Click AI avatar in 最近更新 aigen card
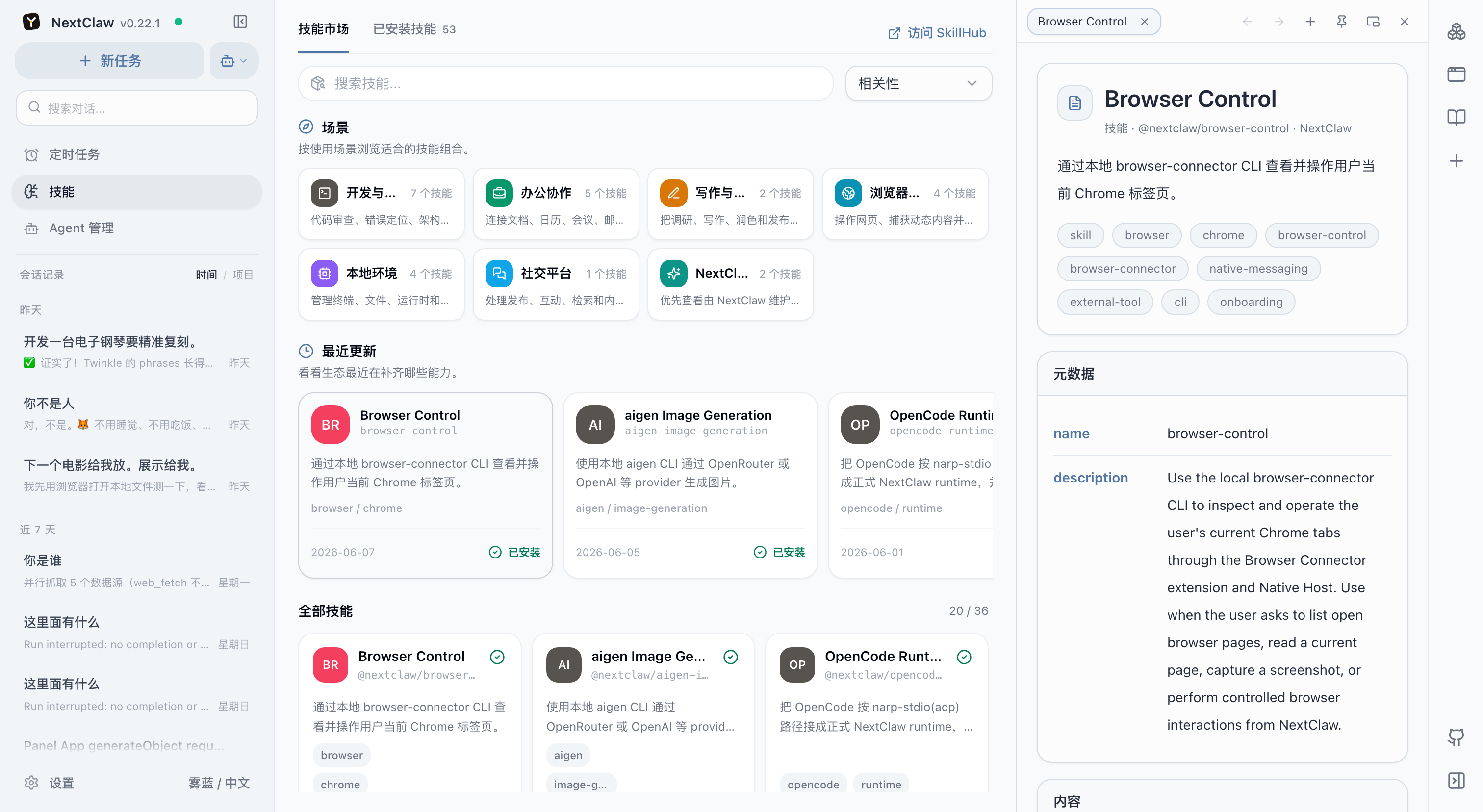The image size is (1483, 812). point(595,425)
